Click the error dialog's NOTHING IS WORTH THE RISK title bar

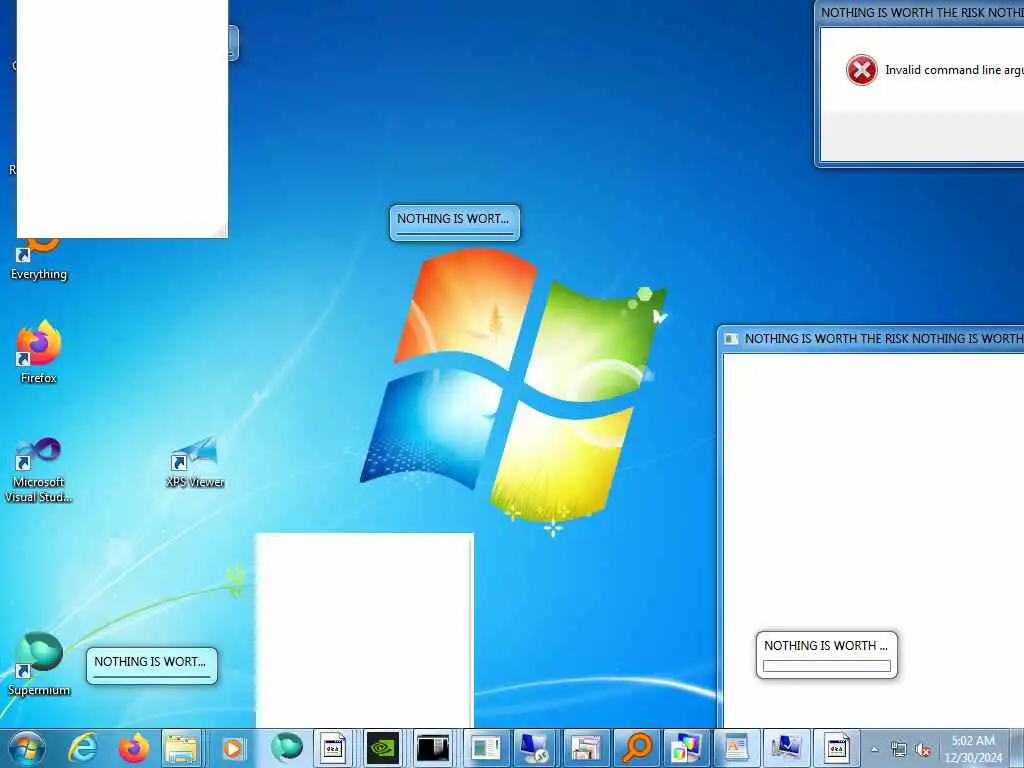point(921,12)
